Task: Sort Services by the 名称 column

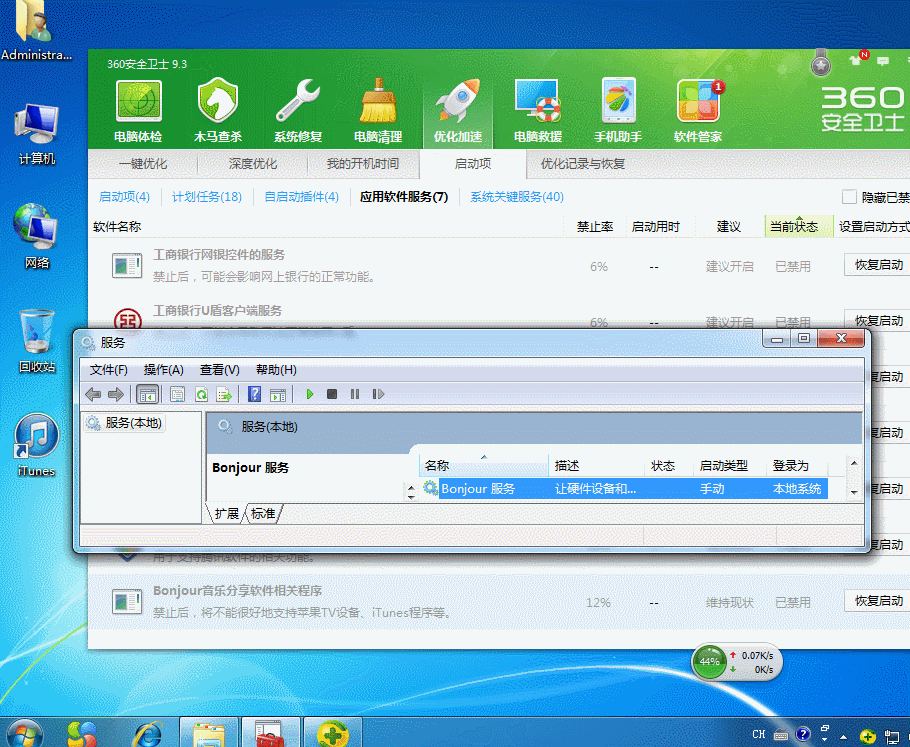Action: pos(484,465)
